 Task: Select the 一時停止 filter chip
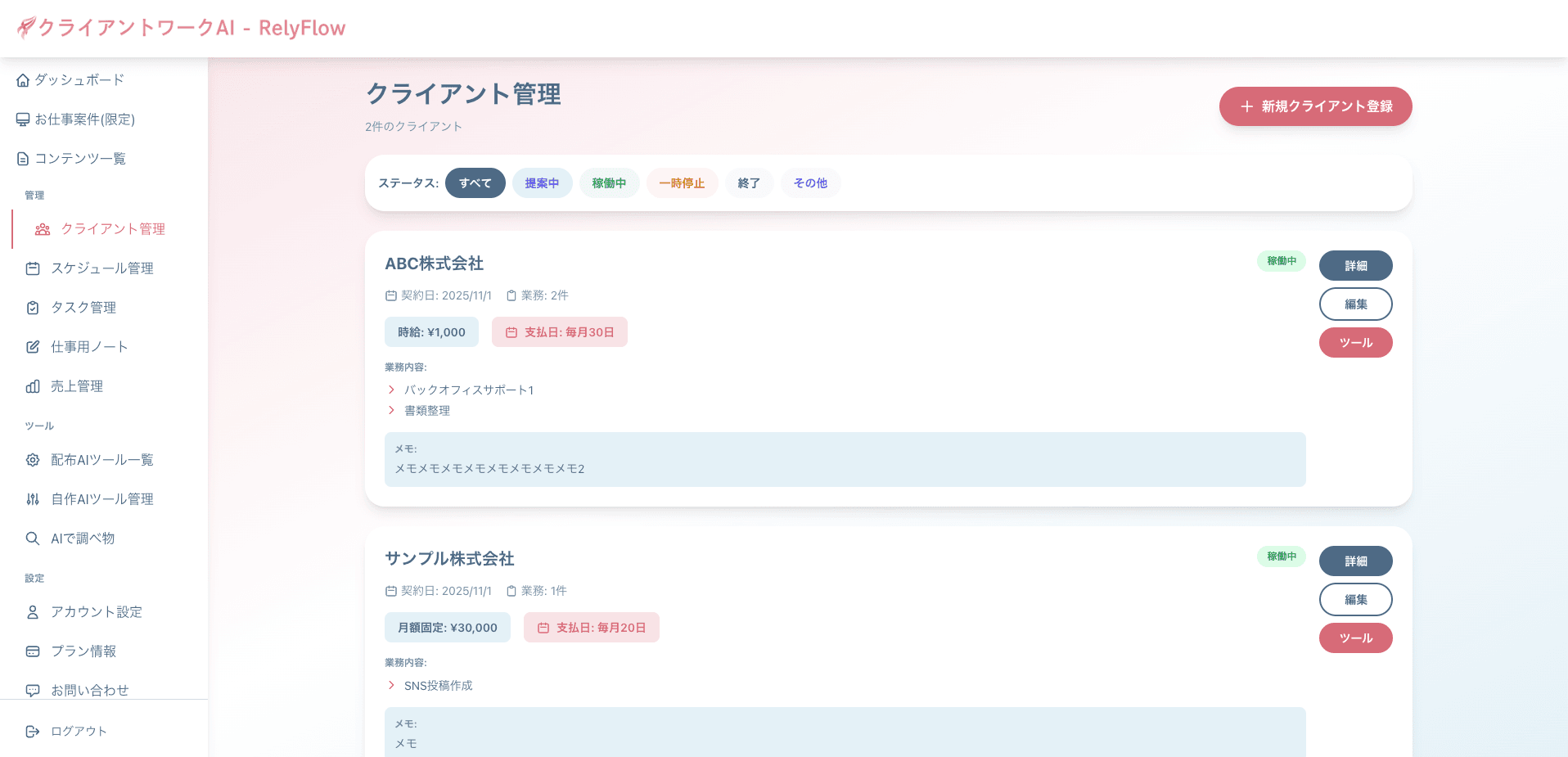click(x=682, y=182)
